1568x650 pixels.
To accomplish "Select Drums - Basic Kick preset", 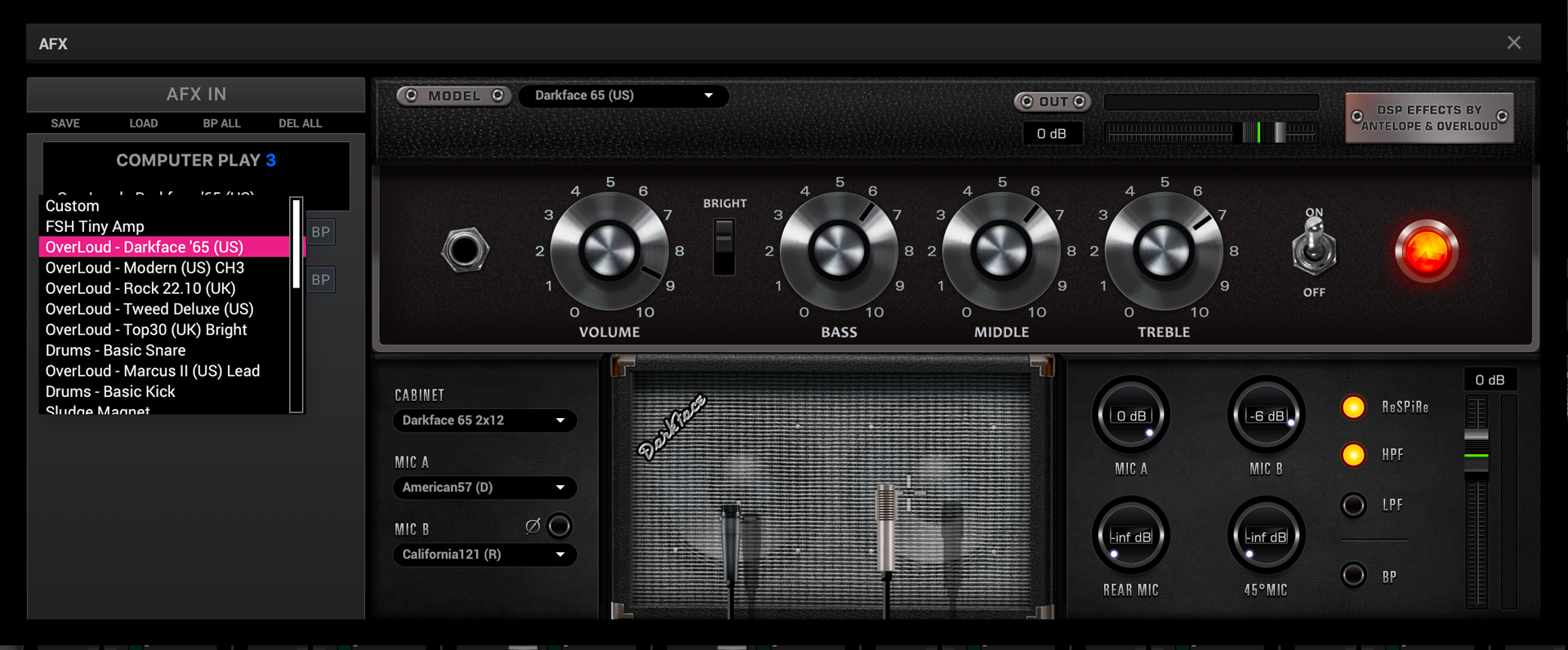I will [x=164, y=391].
